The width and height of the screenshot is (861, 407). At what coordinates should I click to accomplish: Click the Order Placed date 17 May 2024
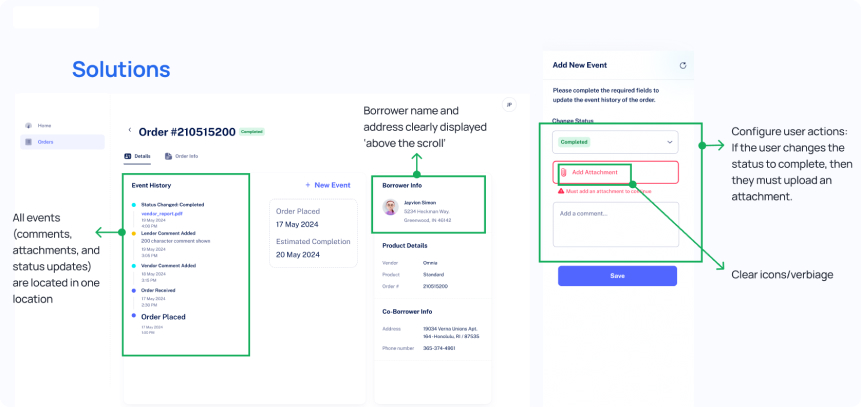(x=297, y=224)
